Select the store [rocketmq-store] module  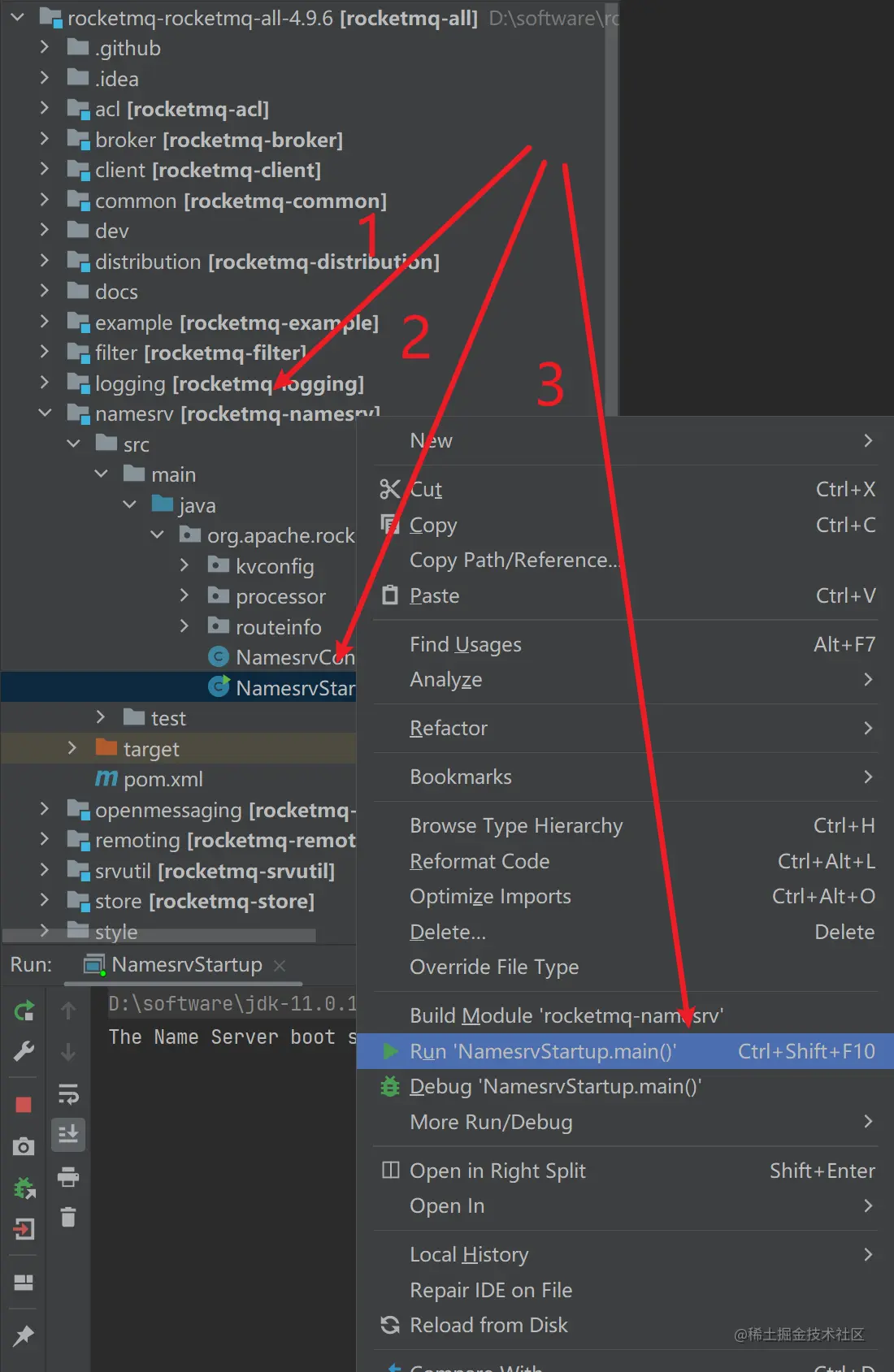205,901
